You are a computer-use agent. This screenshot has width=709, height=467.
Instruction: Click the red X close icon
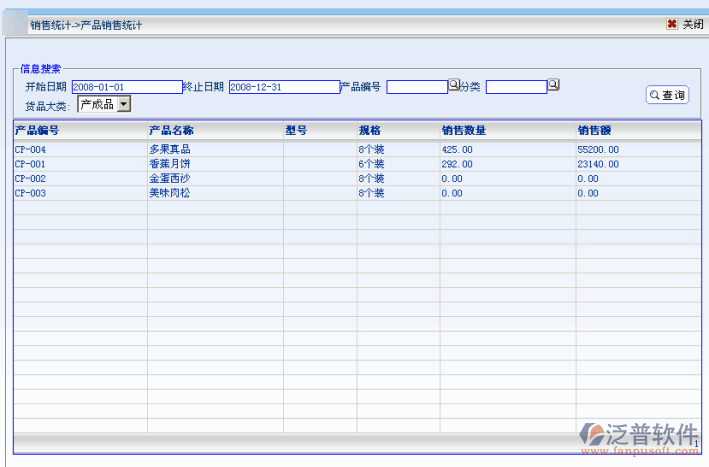[x=672, y=24]
